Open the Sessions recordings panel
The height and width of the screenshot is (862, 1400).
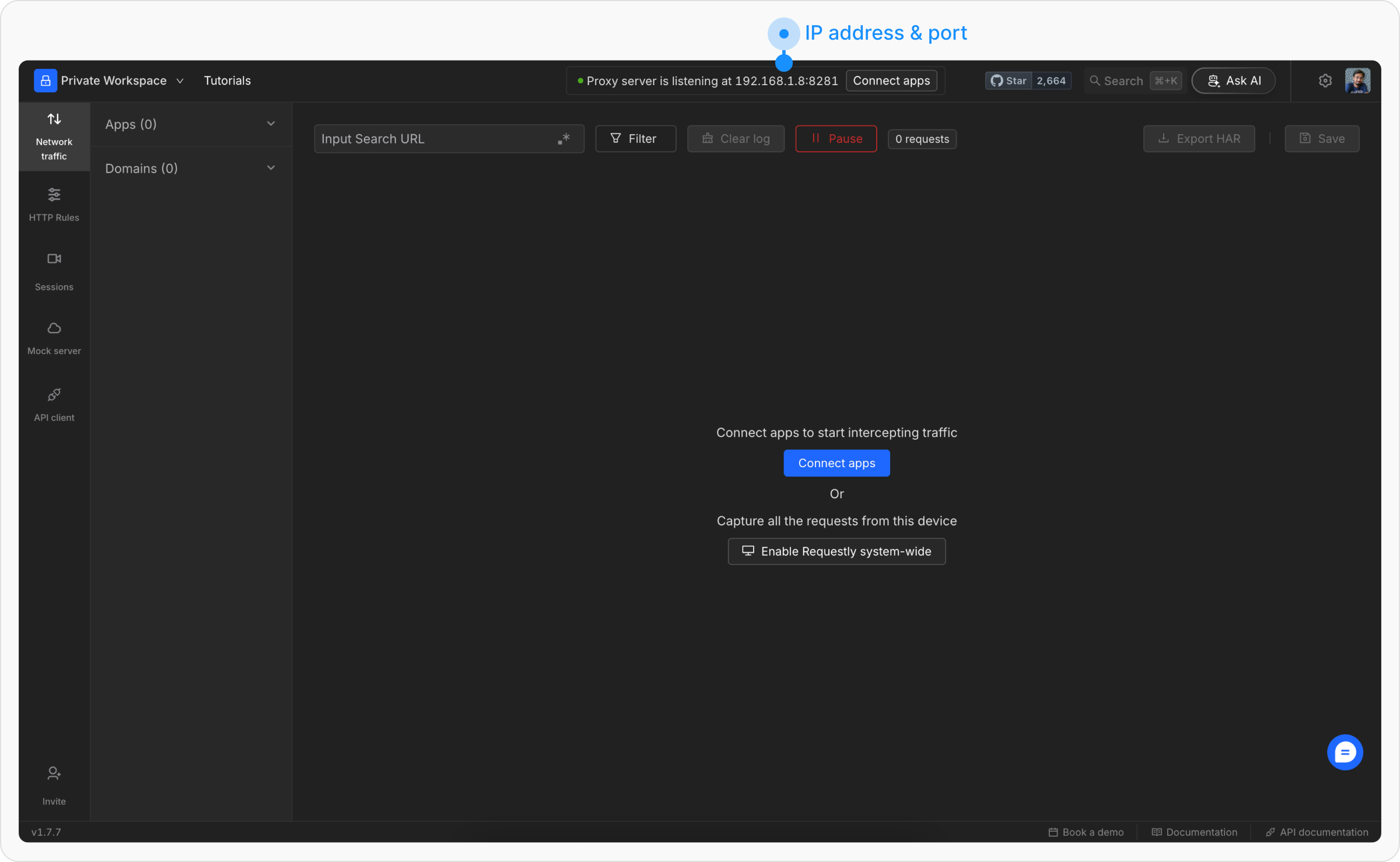[54, 271]
